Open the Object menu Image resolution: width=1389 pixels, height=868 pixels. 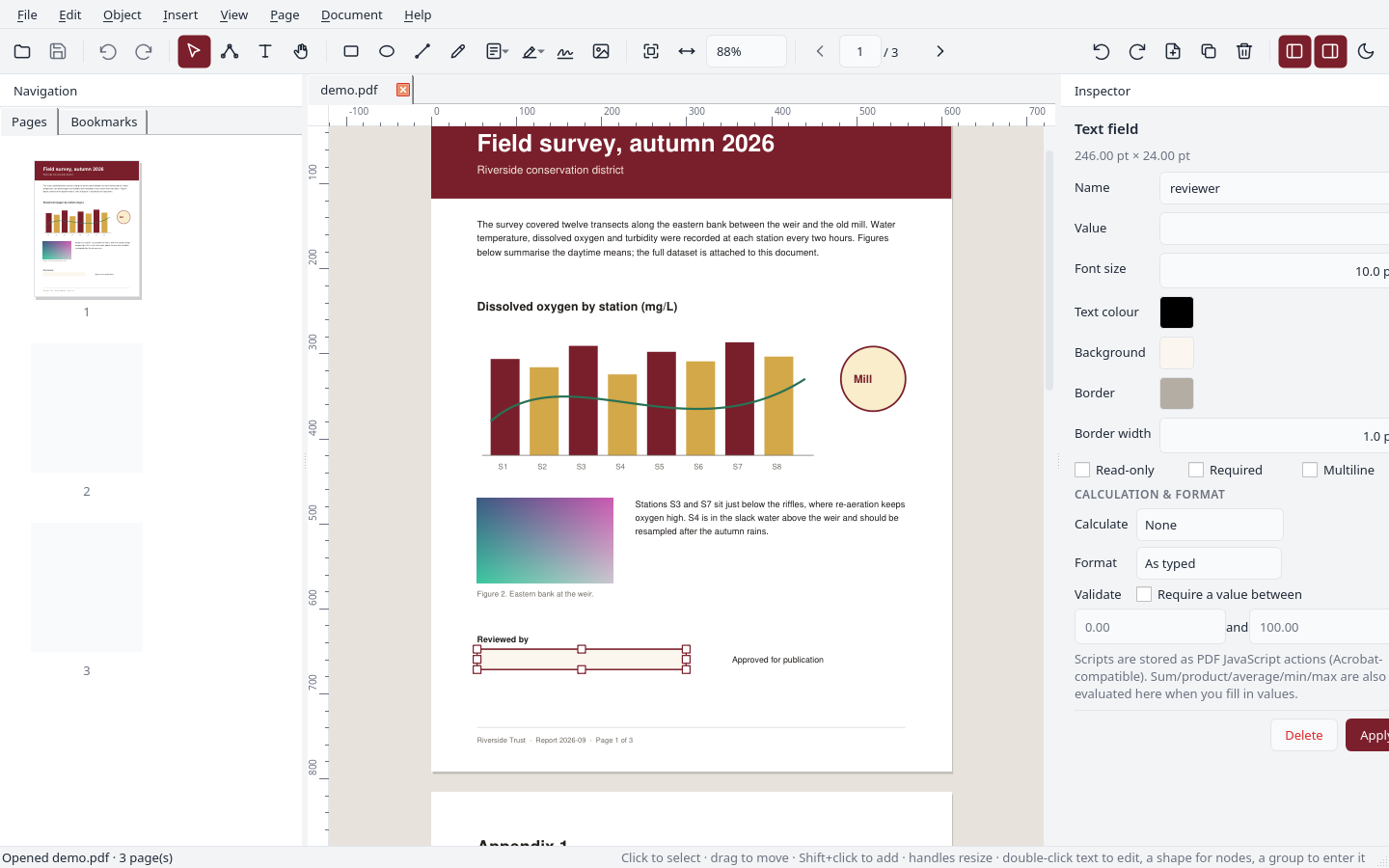pos(122,14)
